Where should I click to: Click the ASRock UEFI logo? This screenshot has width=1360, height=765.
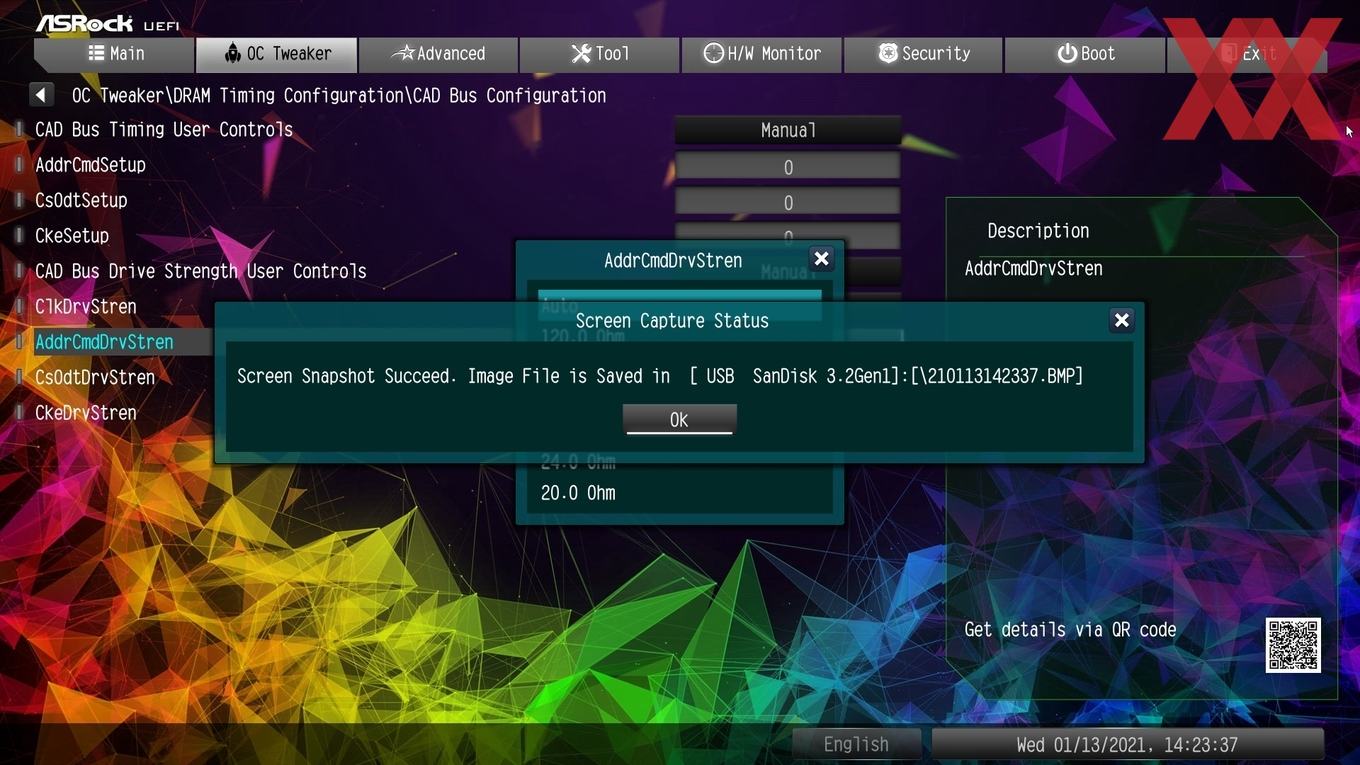point(107,22)
